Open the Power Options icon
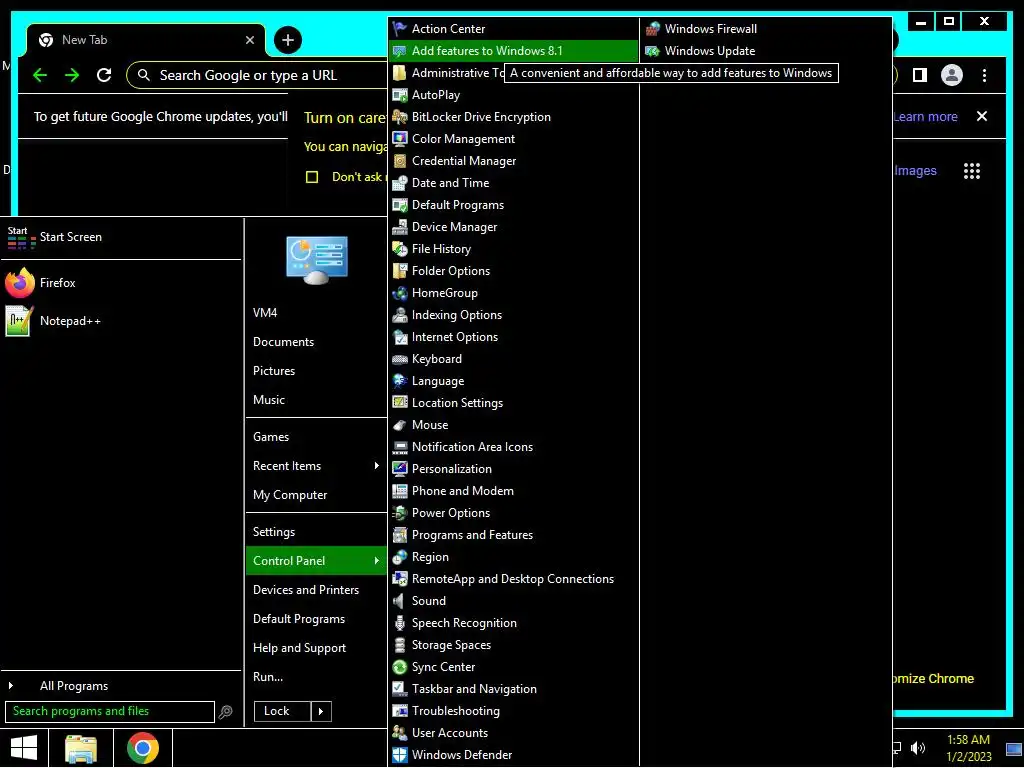Image resolution: width=1024 pixels, height=768 pixels. 400,513
